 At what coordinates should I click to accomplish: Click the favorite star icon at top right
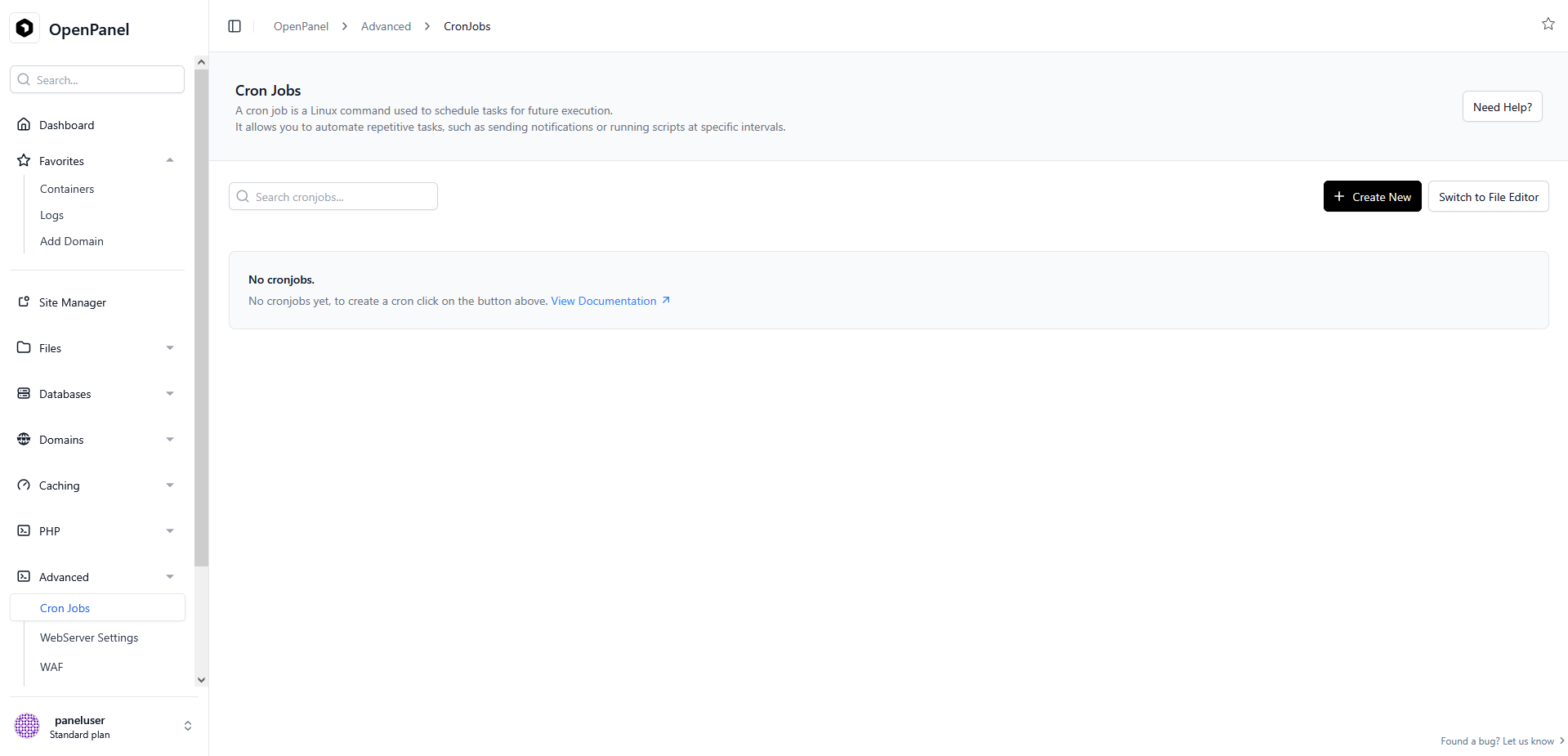[x=1548, y=25]
